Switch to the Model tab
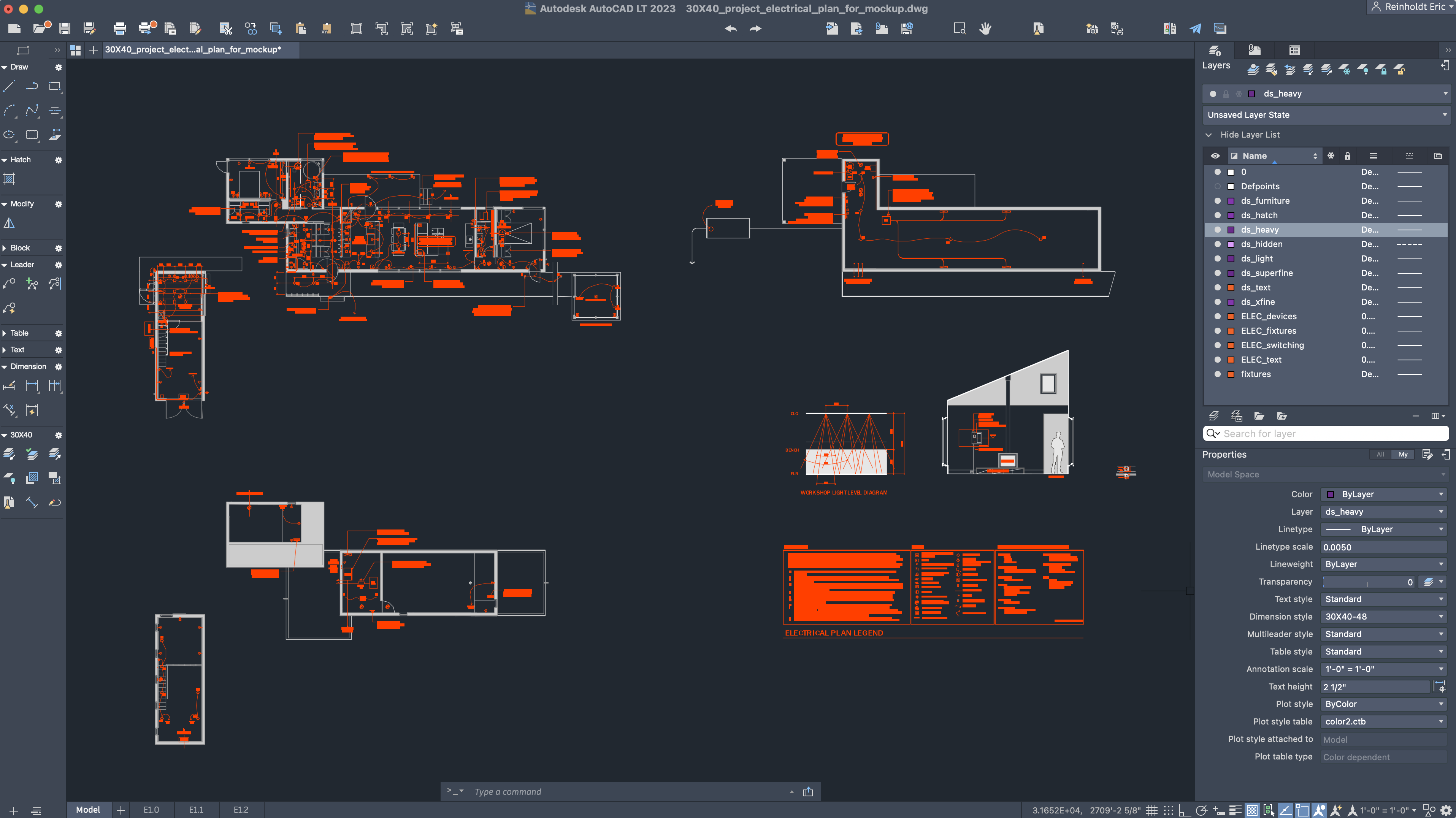1456x818 pixels. (x=88, y=810)
